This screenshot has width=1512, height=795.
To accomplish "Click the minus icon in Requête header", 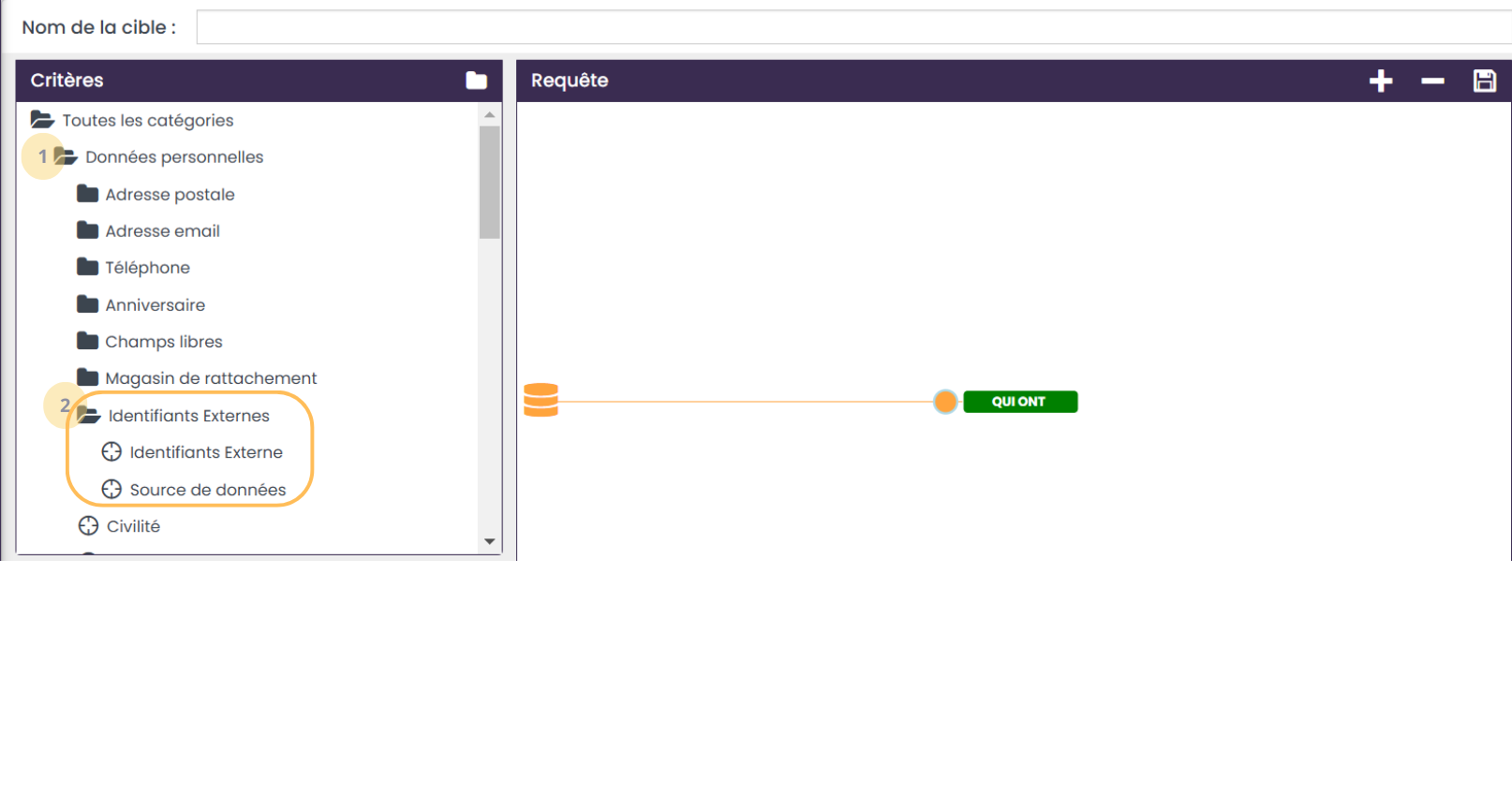I will [1432, 81].
